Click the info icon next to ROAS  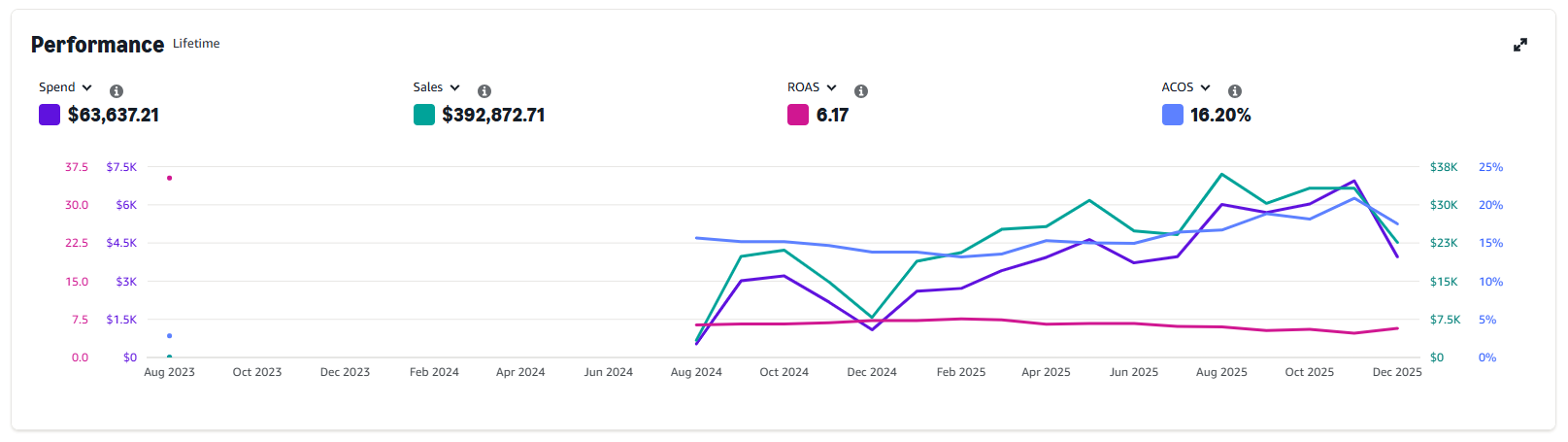(861, 91)
